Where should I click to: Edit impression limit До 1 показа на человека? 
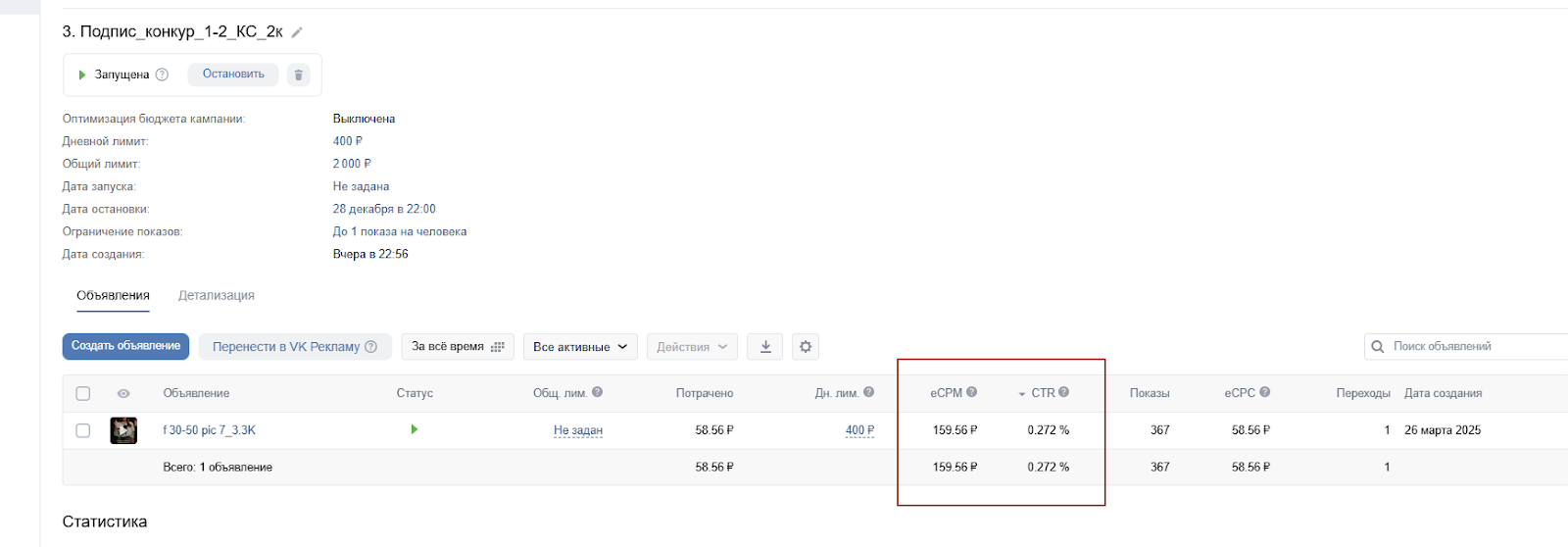click(x=400, y=231)
